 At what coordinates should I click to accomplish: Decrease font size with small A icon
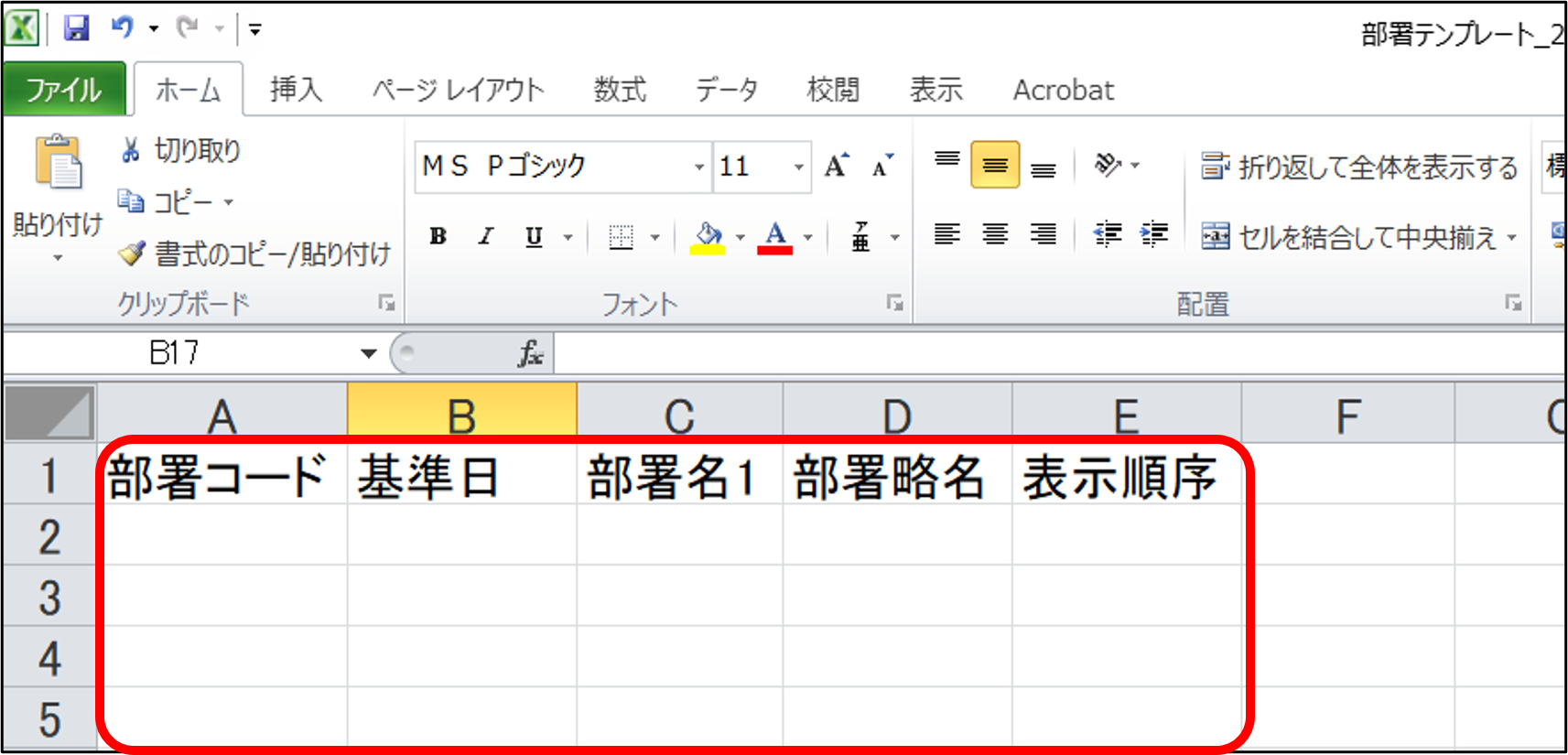pyautogui.click(x=882, y=166)
